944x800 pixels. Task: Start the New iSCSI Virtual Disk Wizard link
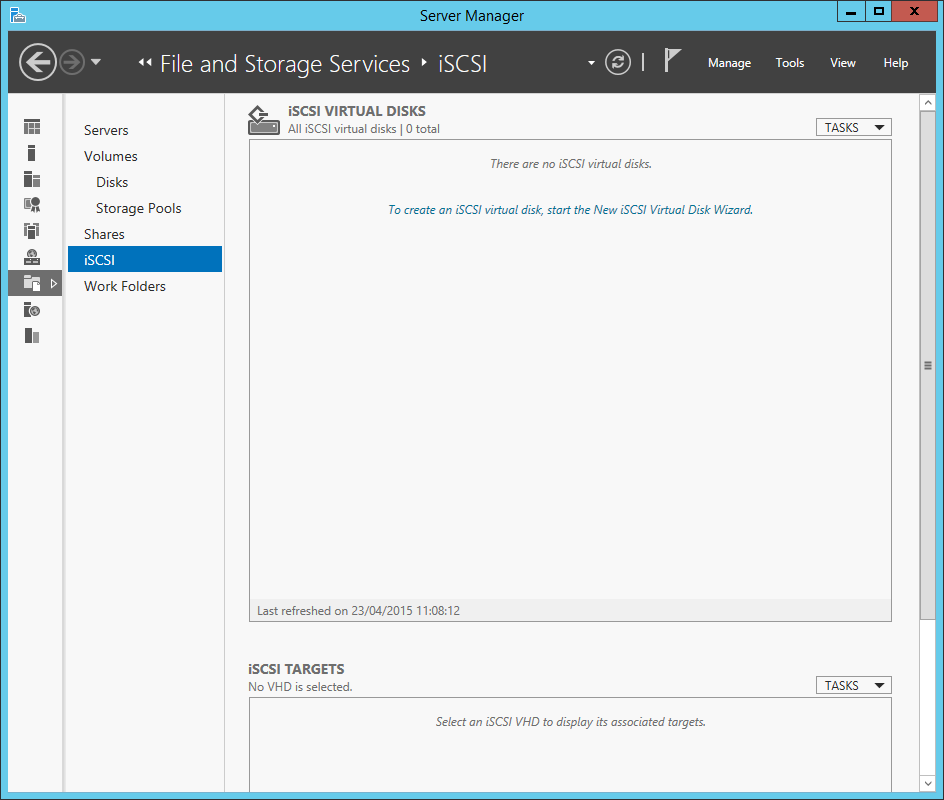pos(569,210)
